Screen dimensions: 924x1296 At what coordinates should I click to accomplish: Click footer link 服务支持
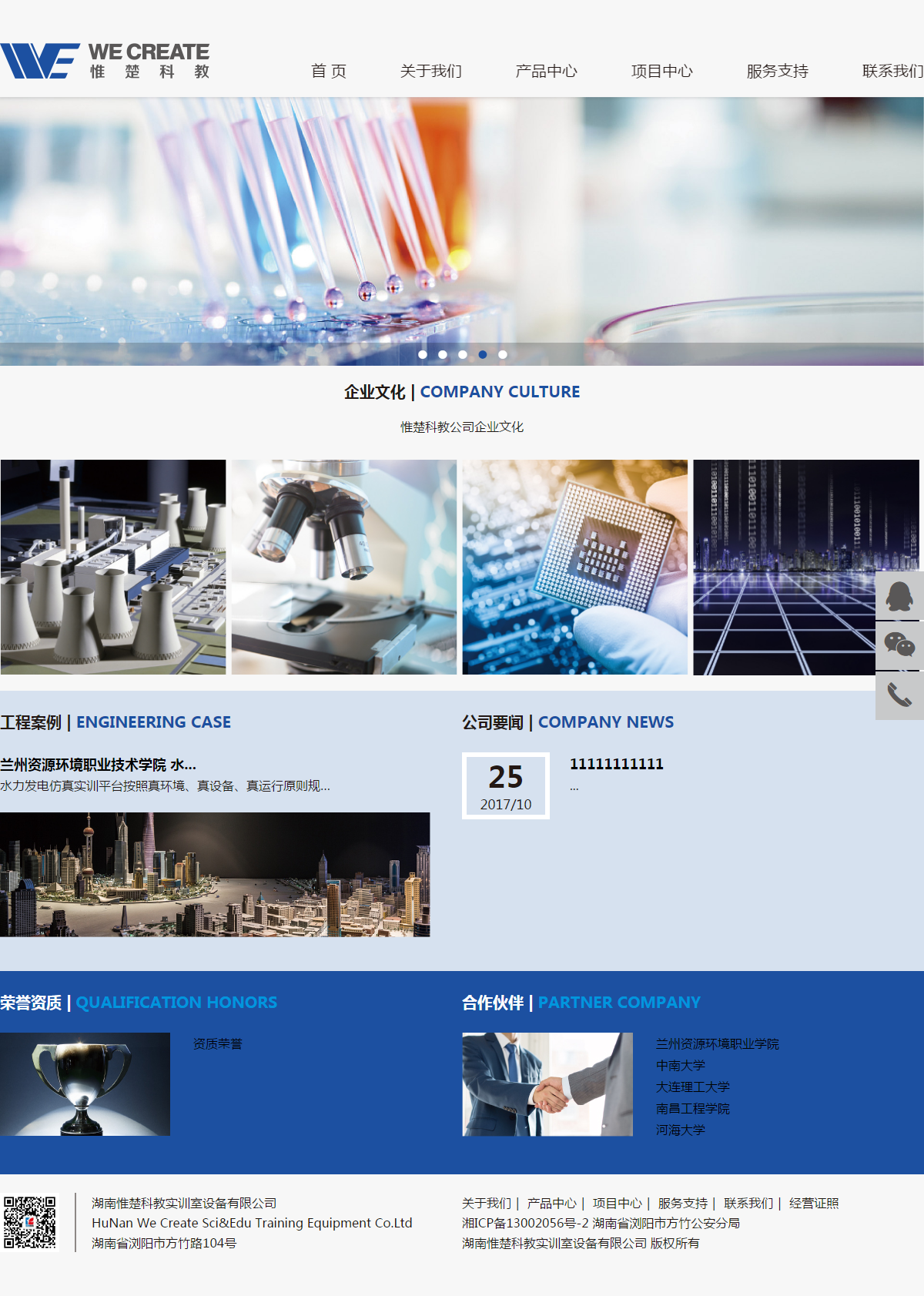pyautogui.click(x=683, y=1204)
